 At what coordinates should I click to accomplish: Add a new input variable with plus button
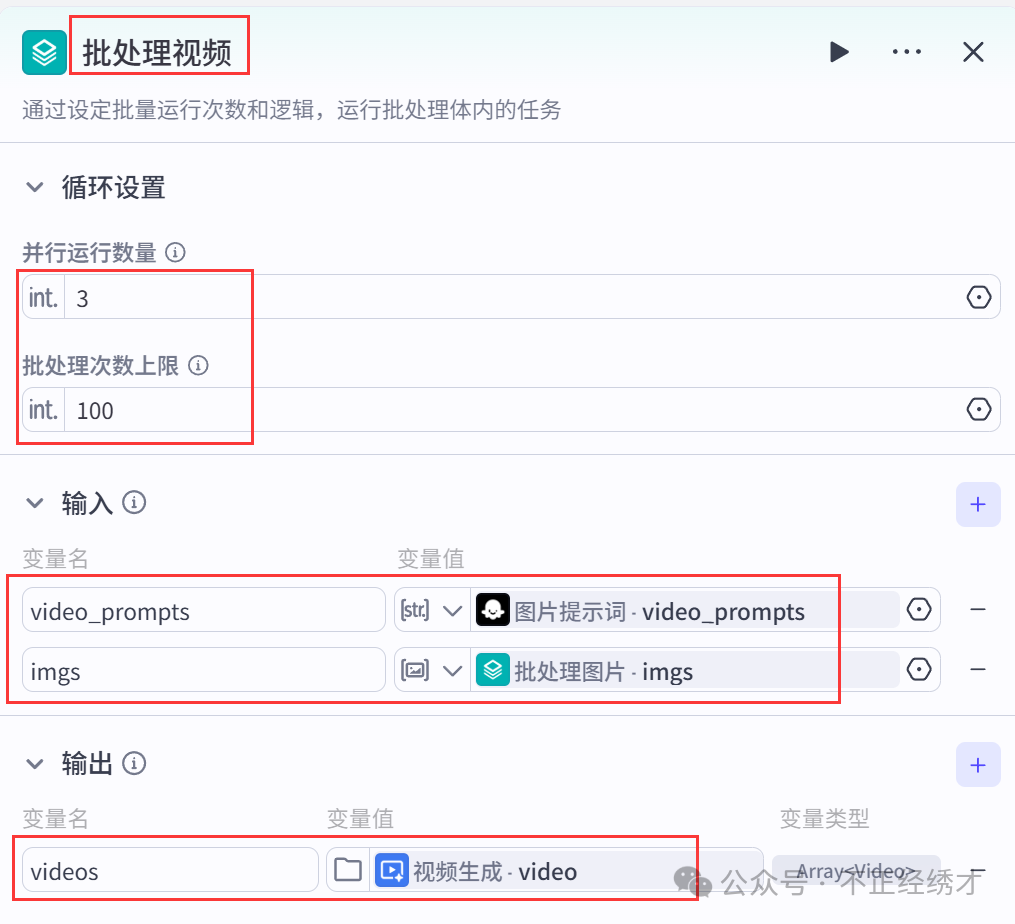tap(978, 504)
